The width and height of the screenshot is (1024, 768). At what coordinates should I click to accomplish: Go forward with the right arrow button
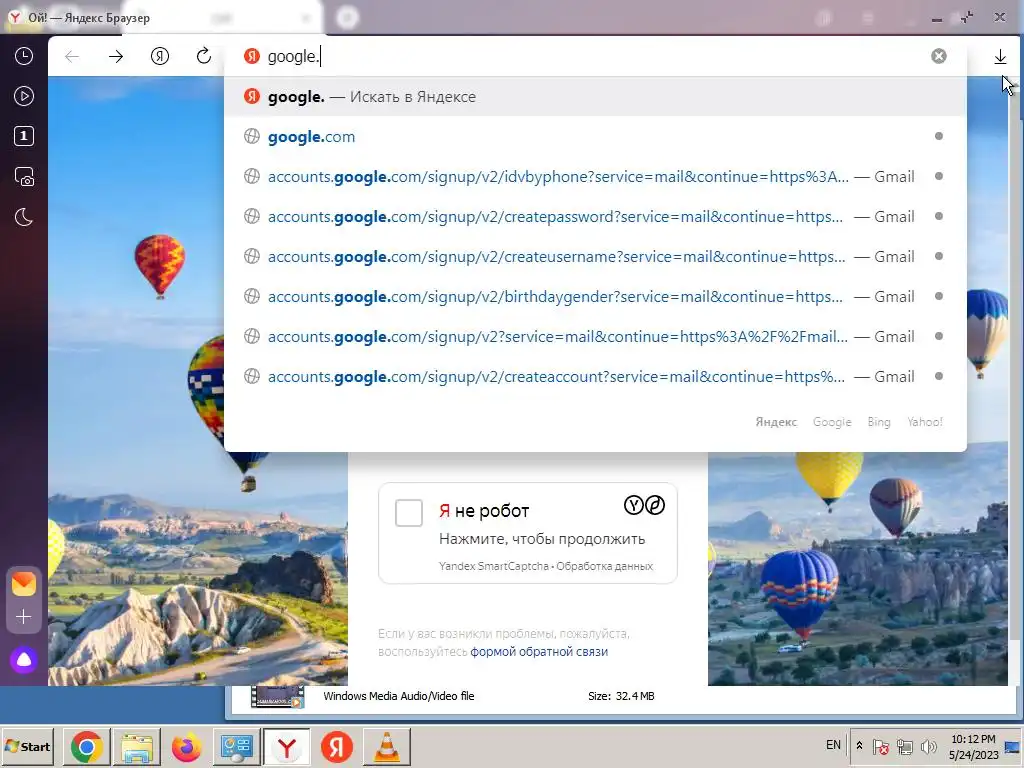tap(116, 57)
